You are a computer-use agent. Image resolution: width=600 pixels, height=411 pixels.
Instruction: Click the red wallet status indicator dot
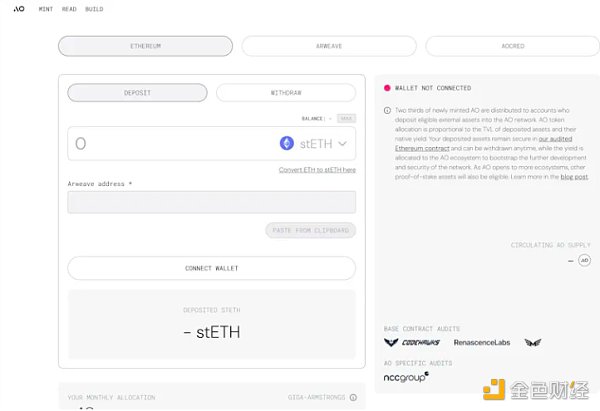coord(387,88)
